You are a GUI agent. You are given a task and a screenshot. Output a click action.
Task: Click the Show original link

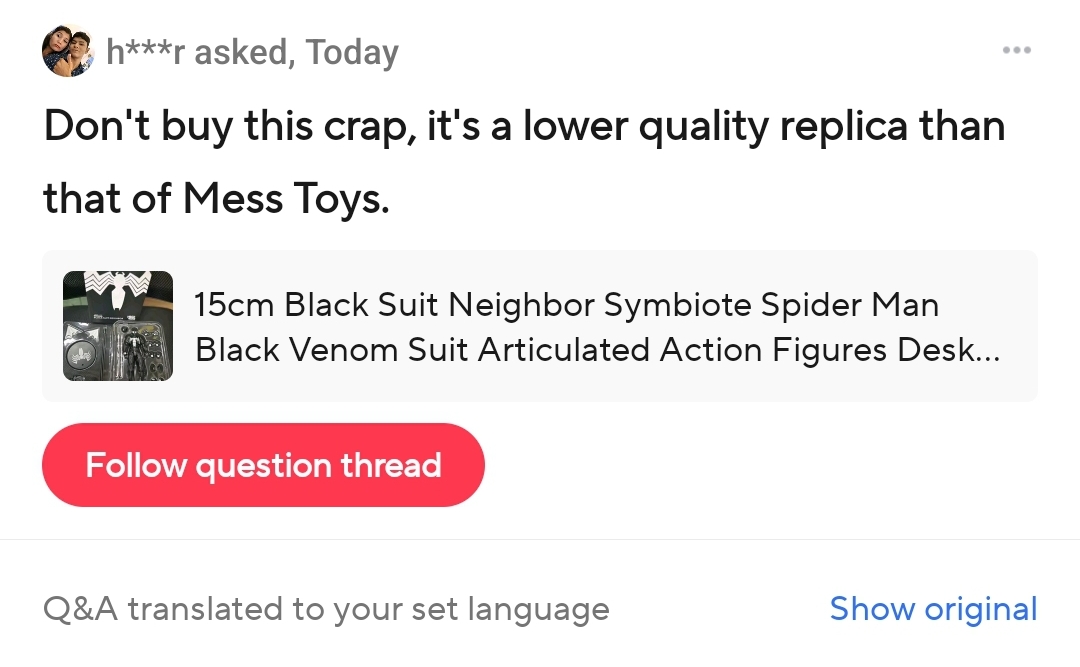coord(933,609)
